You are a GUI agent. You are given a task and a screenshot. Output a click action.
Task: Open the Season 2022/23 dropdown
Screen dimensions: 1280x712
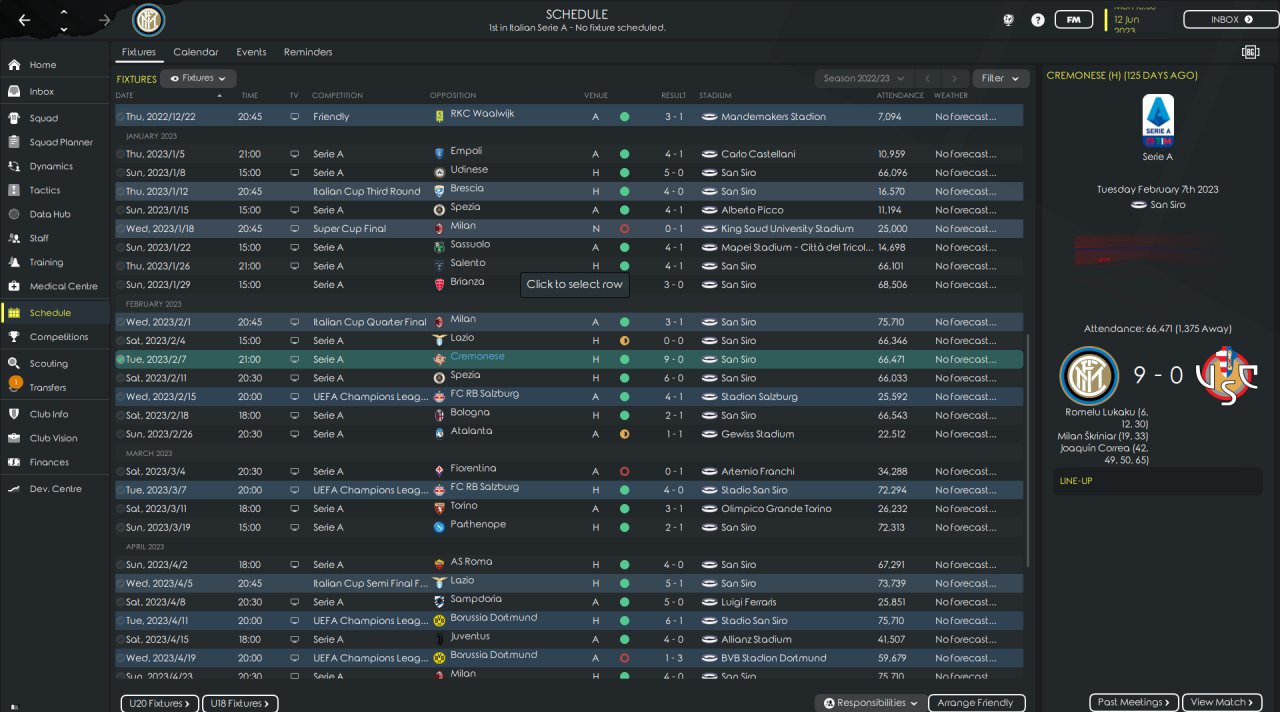tap(865, 78)
